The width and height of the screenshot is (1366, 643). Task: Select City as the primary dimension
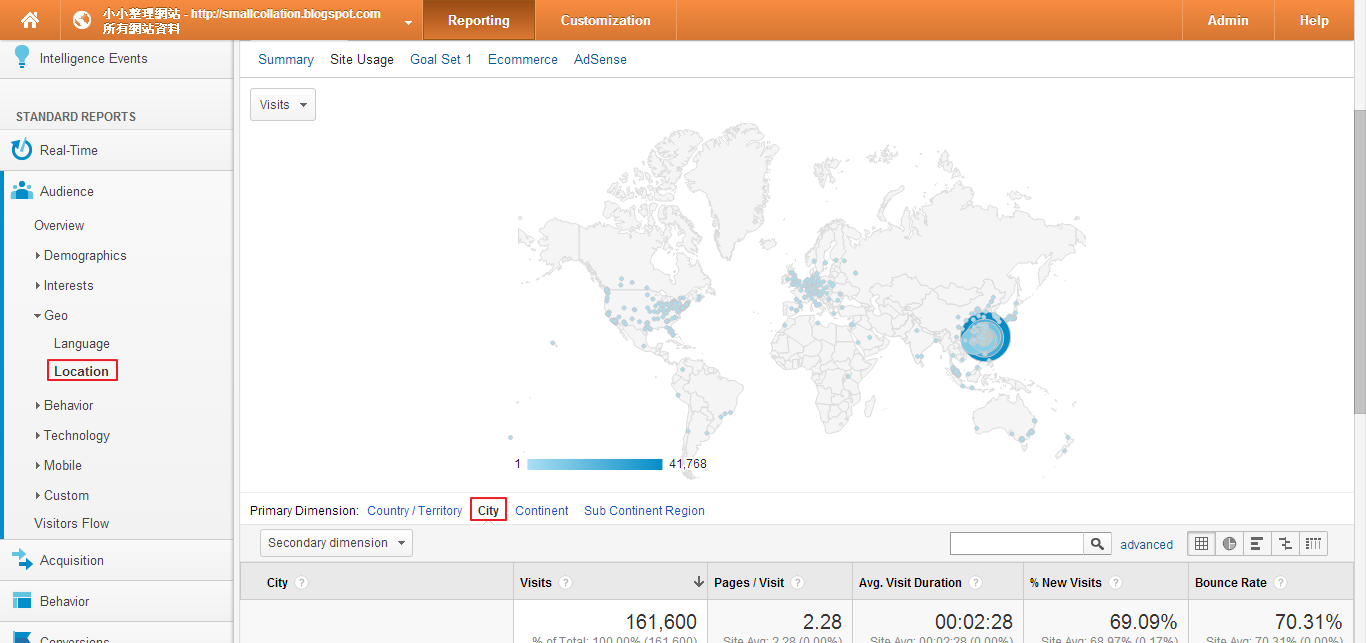[x=488, y=510]
